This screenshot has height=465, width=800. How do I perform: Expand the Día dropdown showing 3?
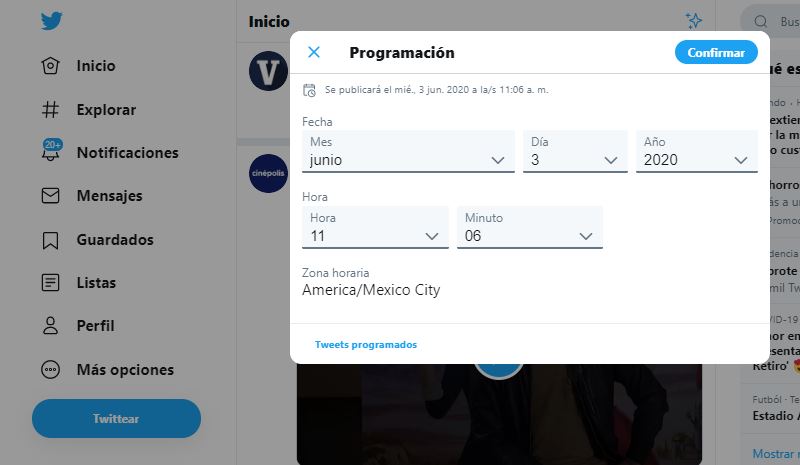(x=575, y=151)
